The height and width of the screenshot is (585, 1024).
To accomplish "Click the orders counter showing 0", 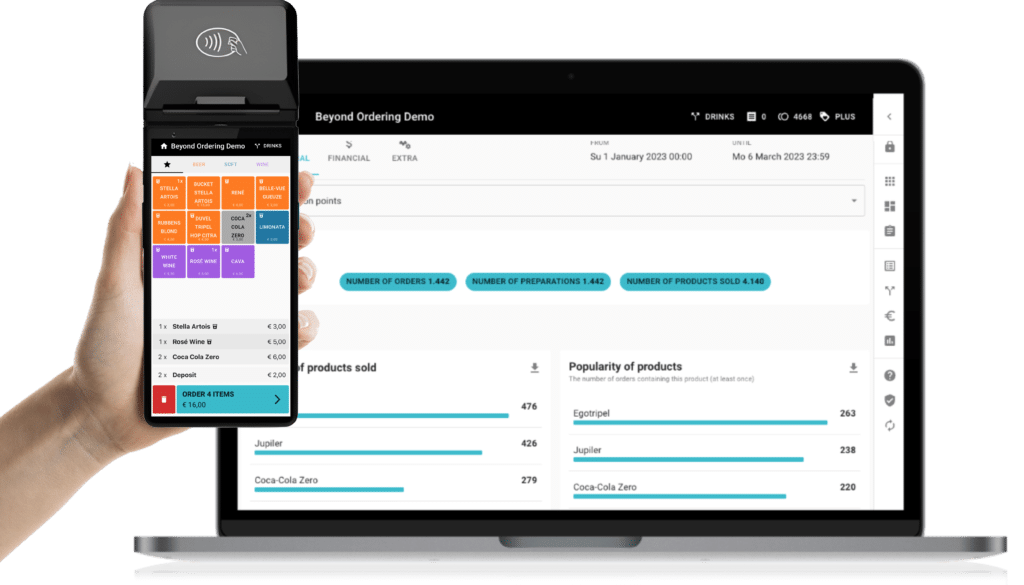I will (x=756, y=117).
